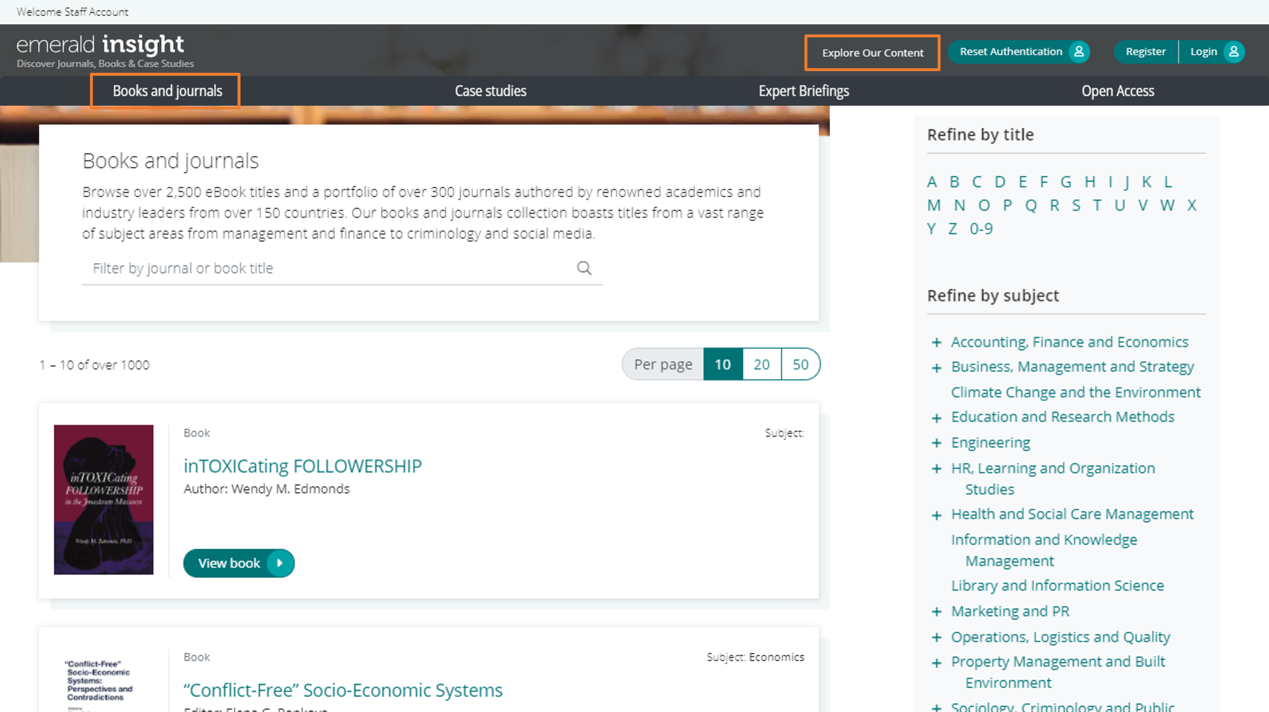This screenshot has height=712, width=1269.
Task: Click the user icon beside Login
Action: [1234, 52]
